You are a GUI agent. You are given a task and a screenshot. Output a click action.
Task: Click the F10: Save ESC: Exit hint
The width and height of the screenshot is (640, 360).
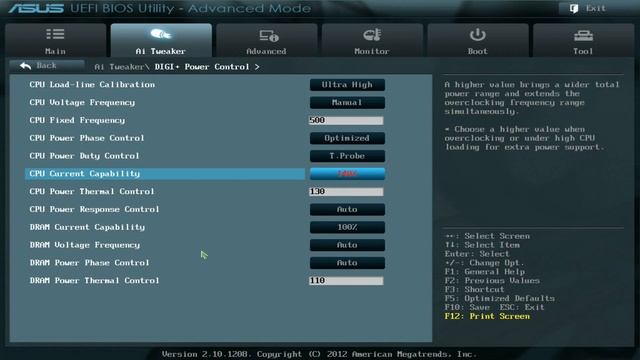click(x=495, y=307)
